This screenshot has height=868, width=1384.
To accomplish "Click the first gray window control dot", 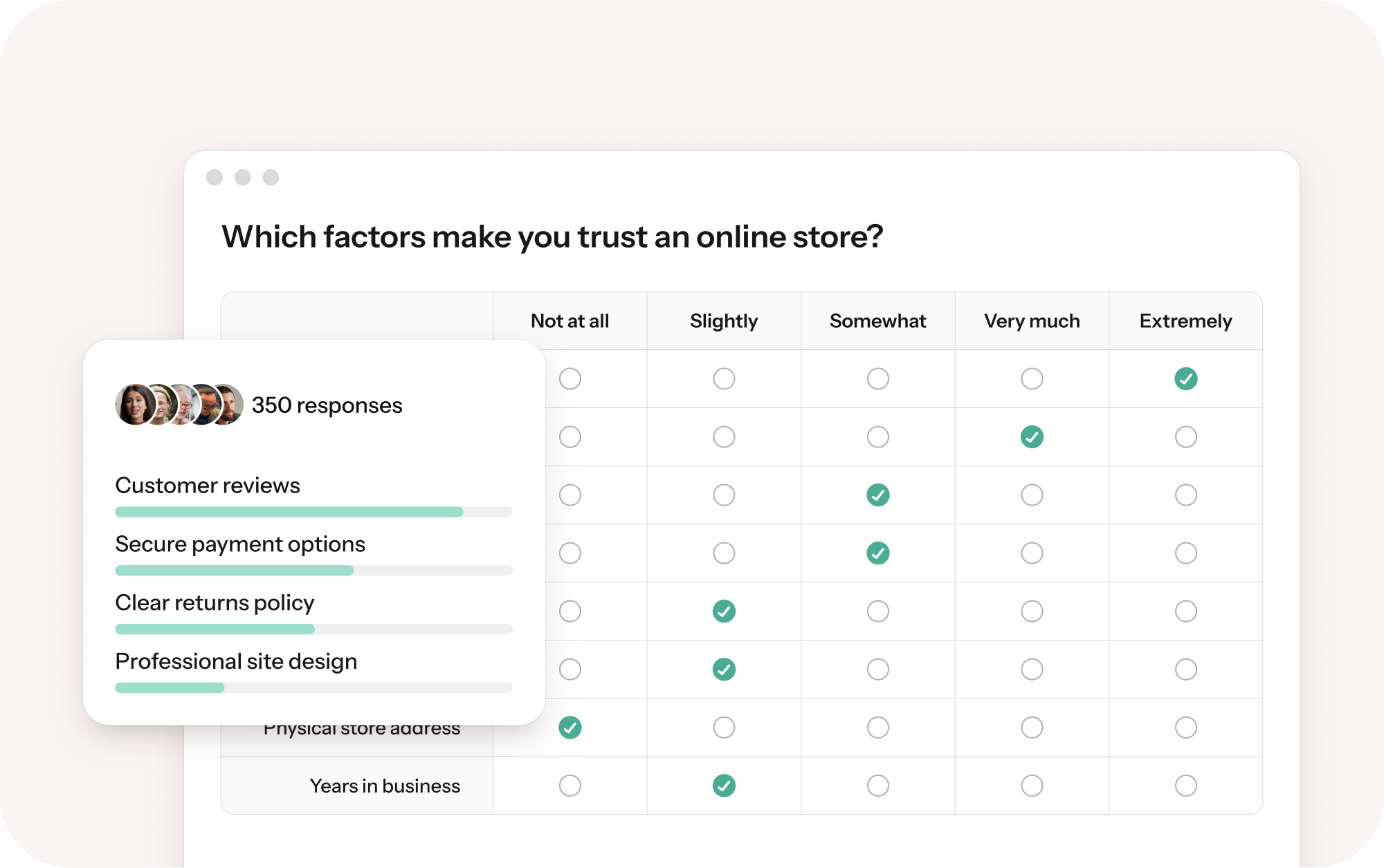I will coord(215,178).
